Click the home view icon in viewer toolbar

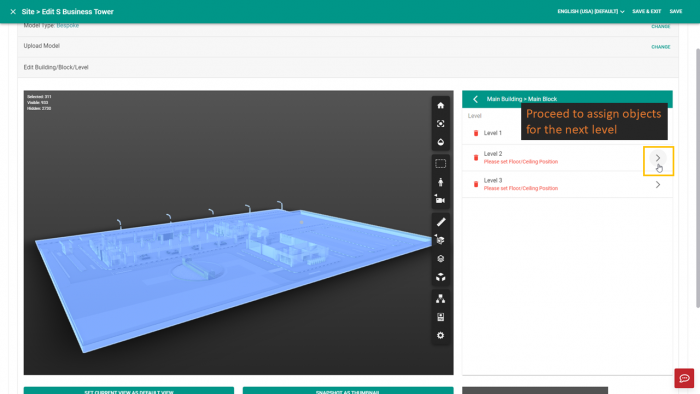[x=440, y=105]
